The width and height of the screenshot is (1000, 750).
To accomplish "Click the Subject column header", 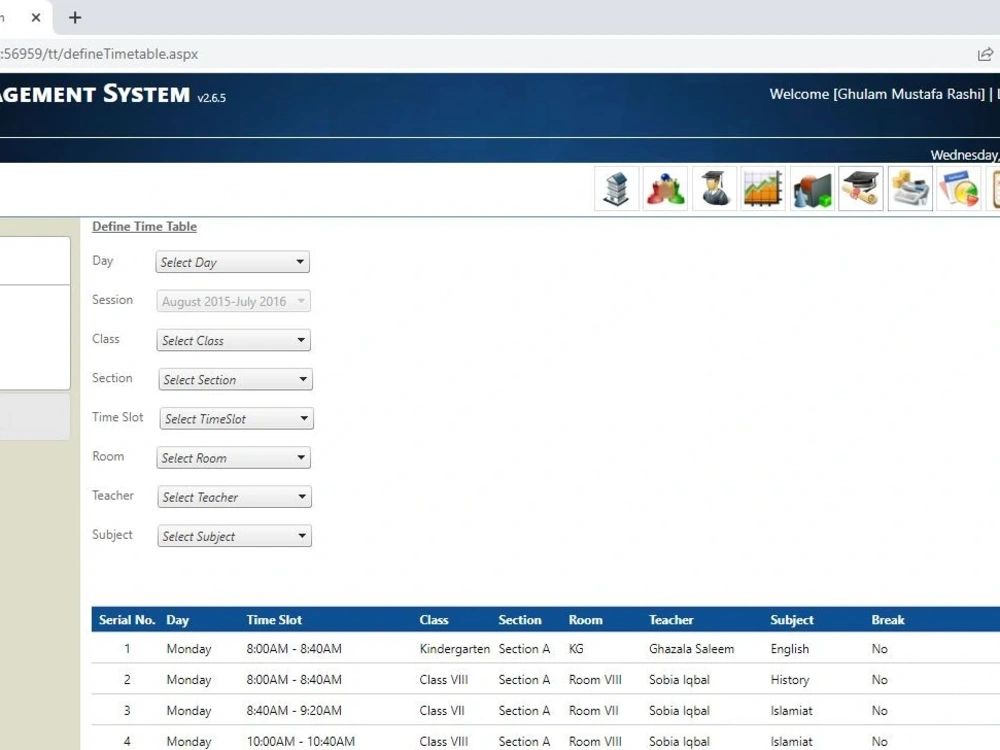I will tap(791, 620).
